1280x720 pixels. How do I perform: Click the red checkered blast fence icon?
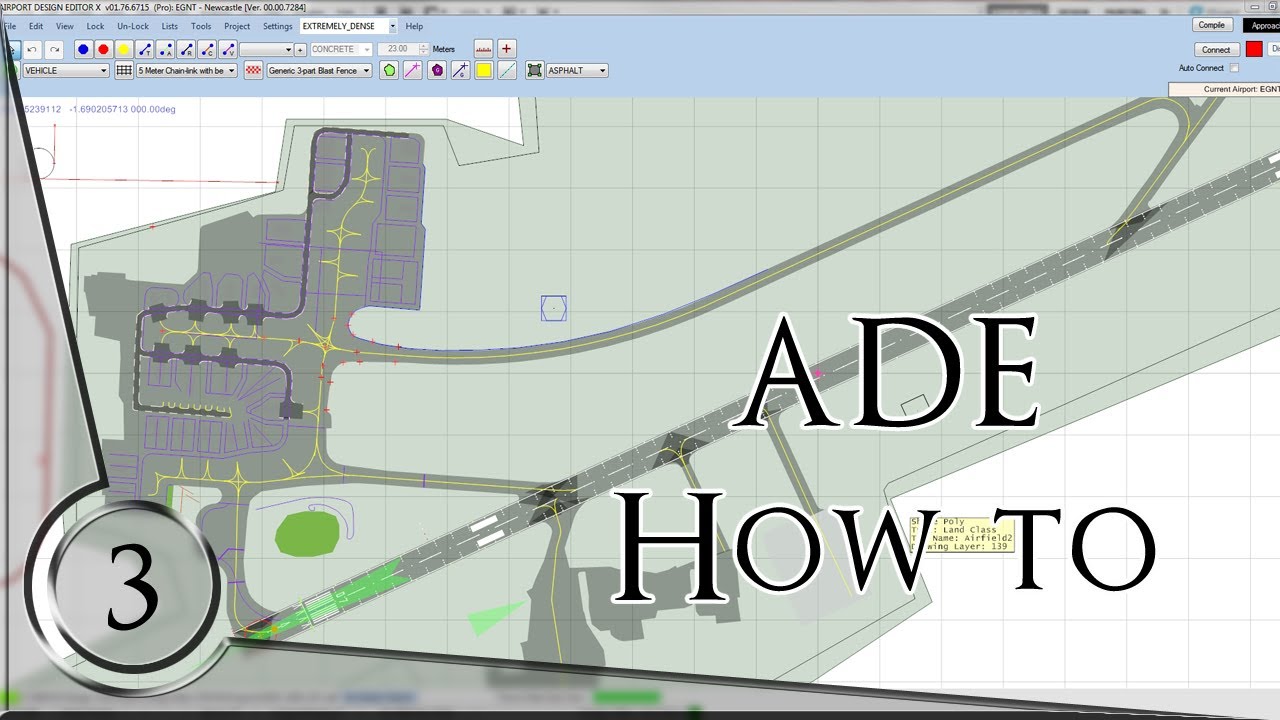coord(254,71)
